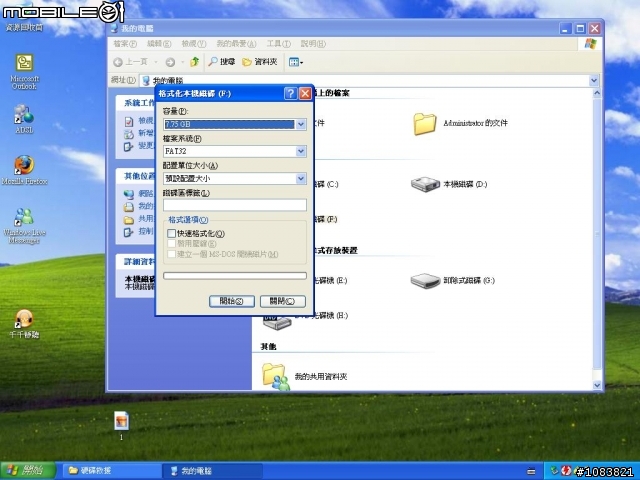Launch Mozilla Firefox from desktop
Image resolution: width=640 pixels, height=480 pixels.
pyautogui.click(x=24, y=170)
